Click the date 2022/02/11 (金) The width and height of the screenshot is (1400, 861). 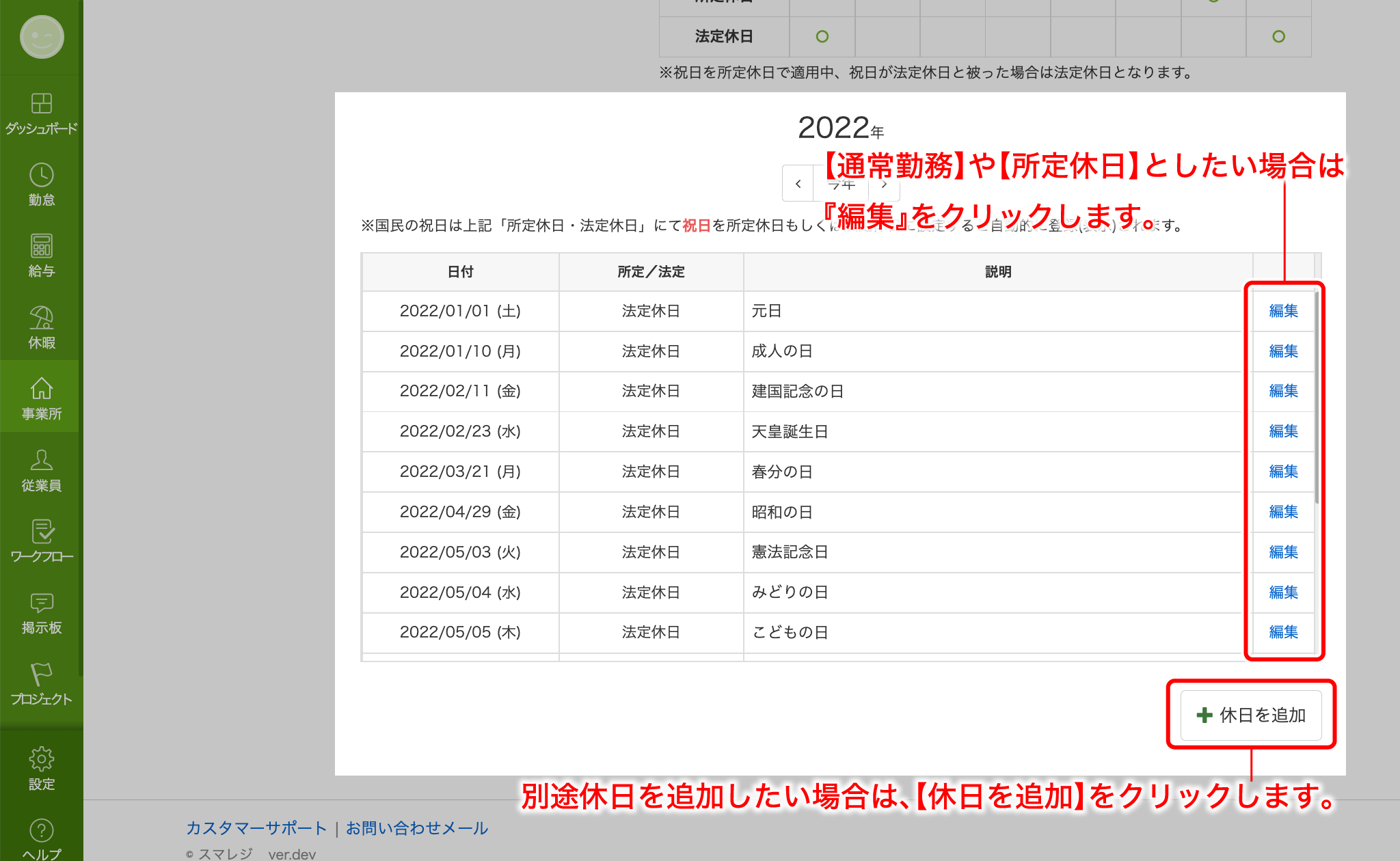460,391
